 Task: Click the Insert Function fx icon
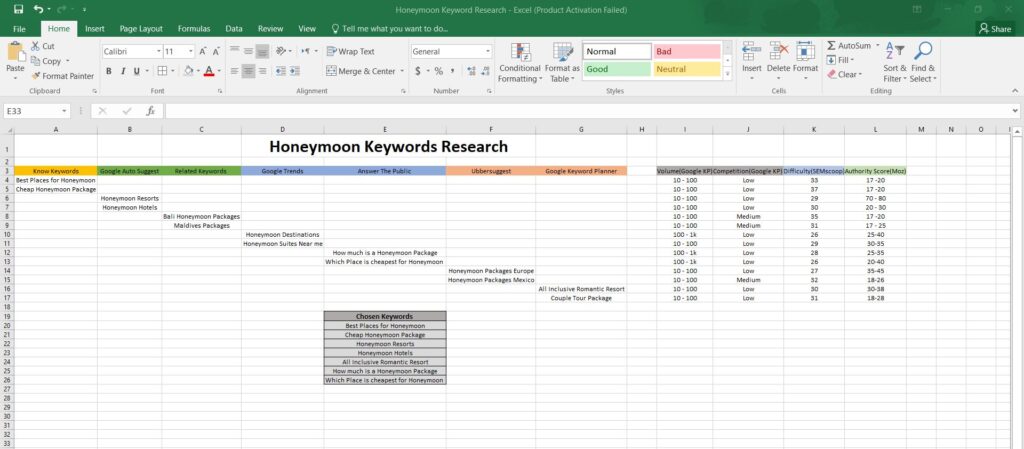[150, 111]
